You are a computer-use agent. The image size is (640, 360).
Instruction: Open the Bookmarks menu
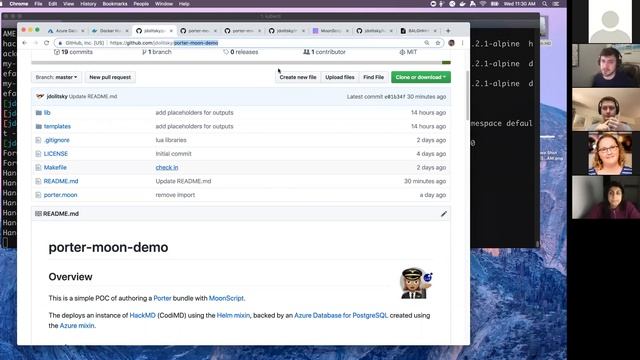pos(115,4)
